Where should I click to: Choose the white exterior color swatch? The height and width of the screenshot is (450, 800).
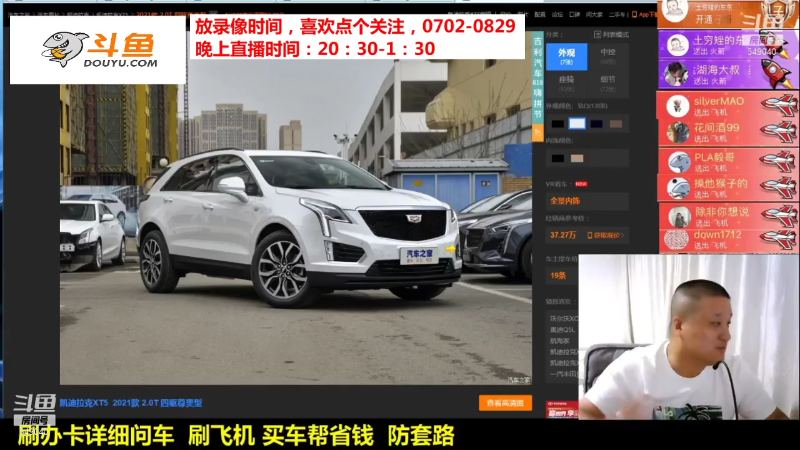[x=577, y=123]
